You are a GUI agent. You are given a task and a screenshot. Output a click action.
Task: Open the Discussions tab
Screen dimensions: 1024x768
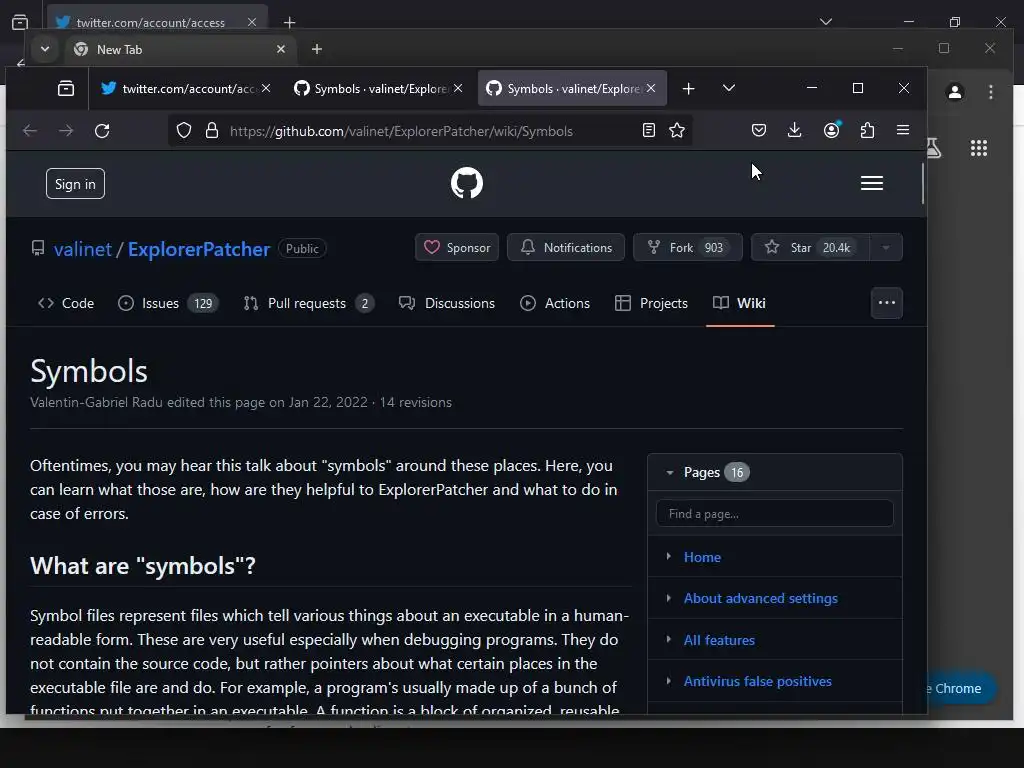[447, 303]
